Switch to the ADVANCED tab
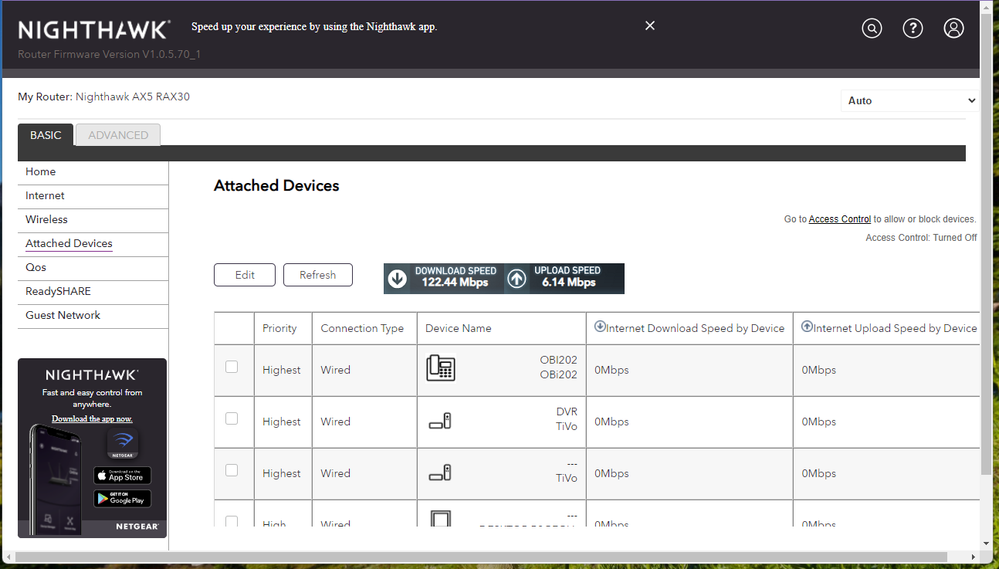 point(118,135)
